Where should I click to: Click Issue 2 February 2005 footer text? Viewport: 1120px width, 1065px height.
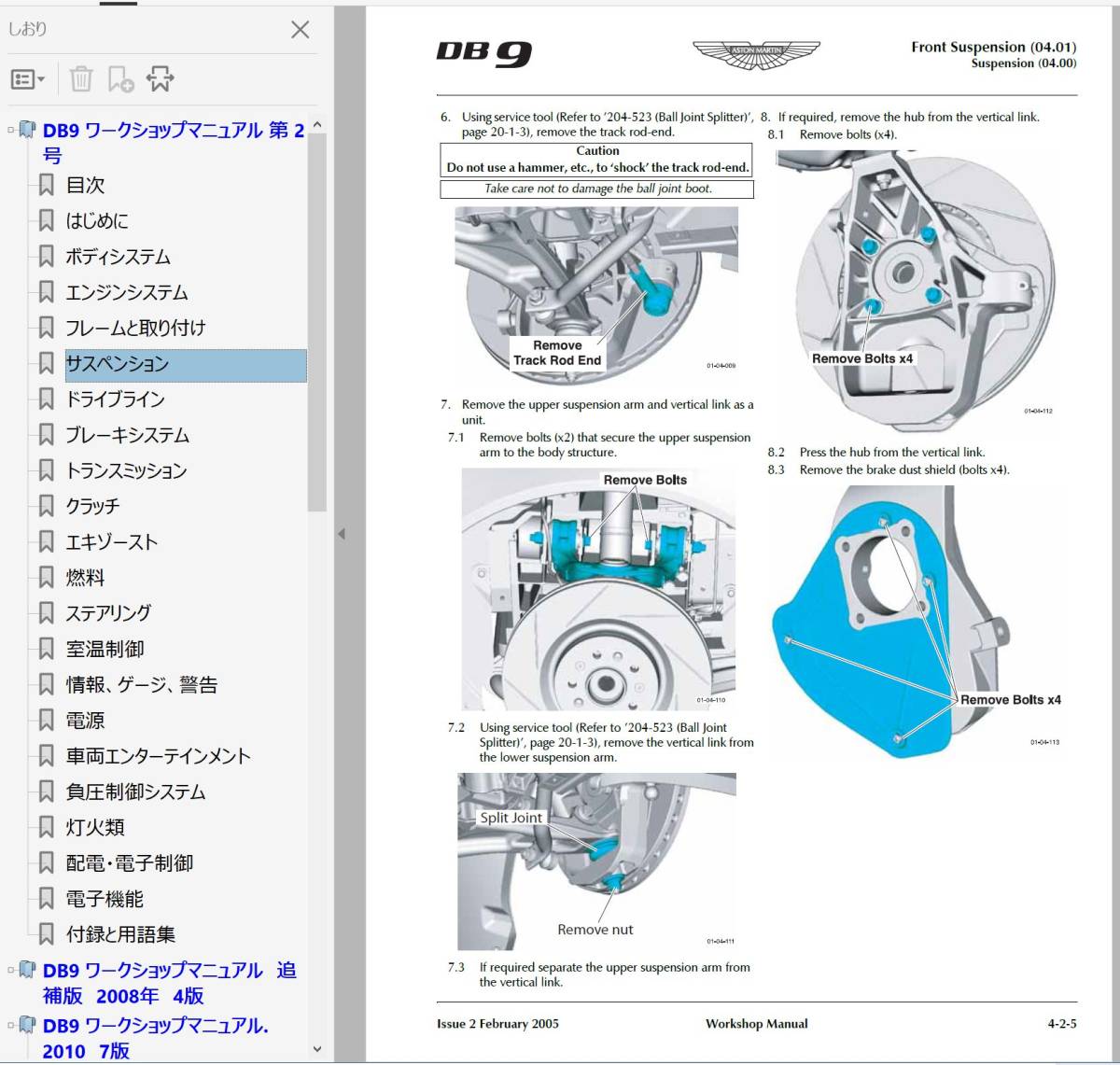tap(497, 1024)
